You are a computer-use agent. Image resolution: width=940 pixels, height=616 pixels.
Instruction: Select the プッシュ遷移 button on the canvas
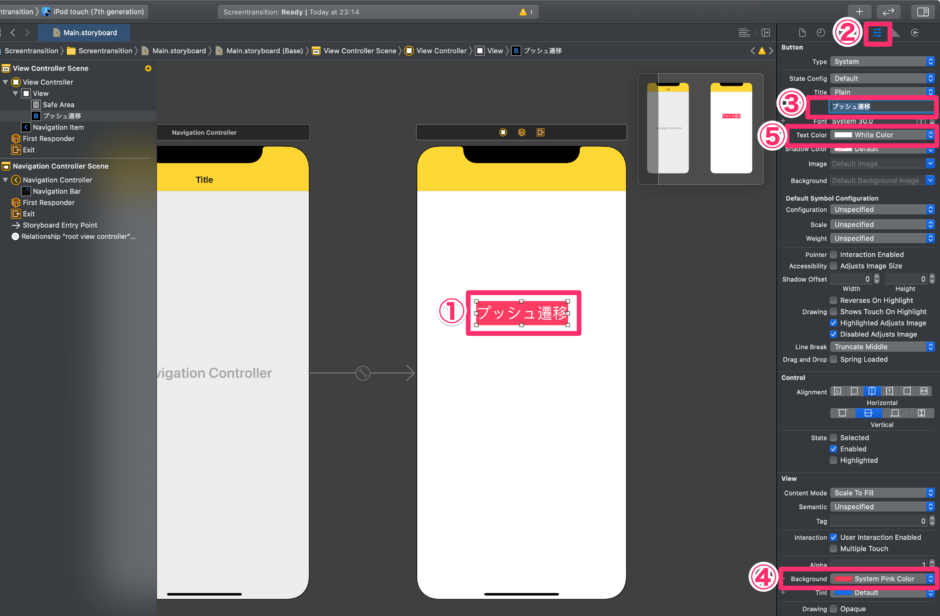(523, 312)
